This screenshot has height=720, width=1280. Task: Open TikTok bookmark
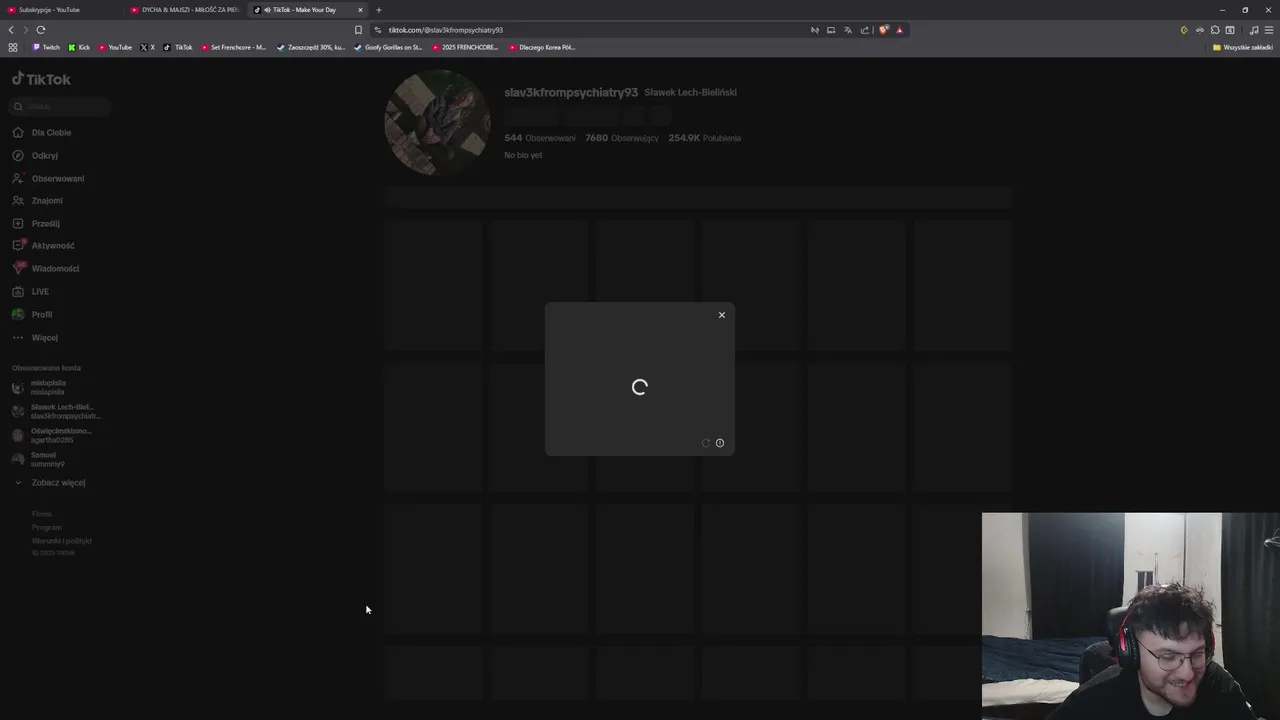click(178, 47)
